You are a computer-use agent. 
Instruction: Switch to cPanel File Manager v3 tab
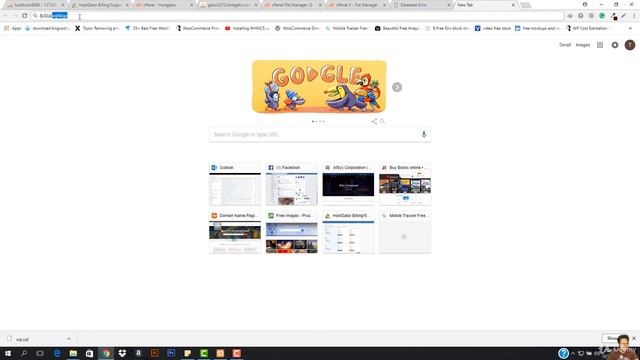tap(292, 5)
